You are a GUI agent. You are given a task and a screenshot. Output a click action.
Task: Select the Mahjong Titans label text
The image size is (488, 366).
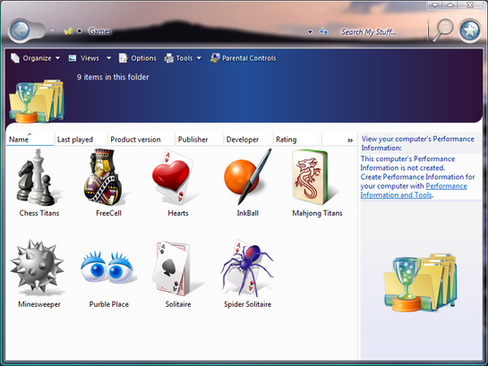click(317, 213)
